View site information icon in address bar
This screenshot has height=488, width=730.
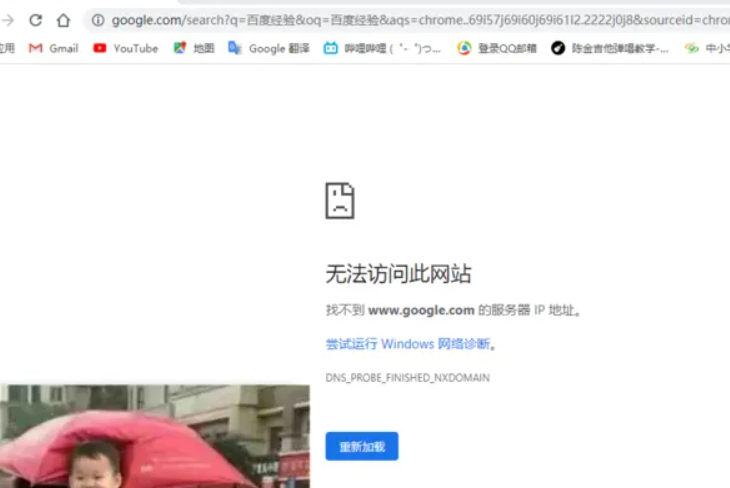(98, 20)
